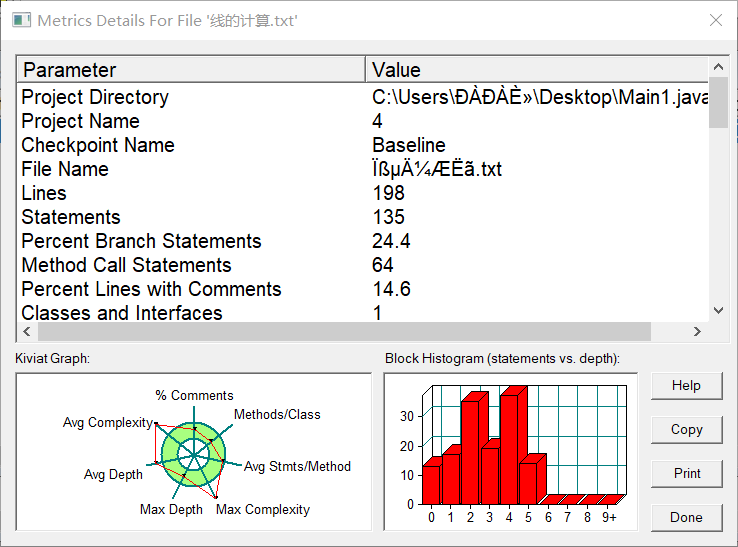Click the value 24.4

tap(391, 241)
